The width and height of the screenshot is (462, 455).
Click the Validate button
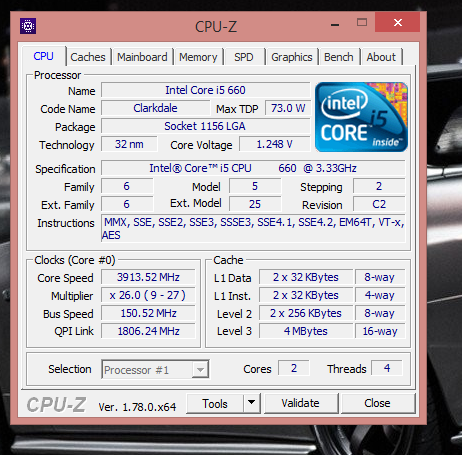(300, 404)
